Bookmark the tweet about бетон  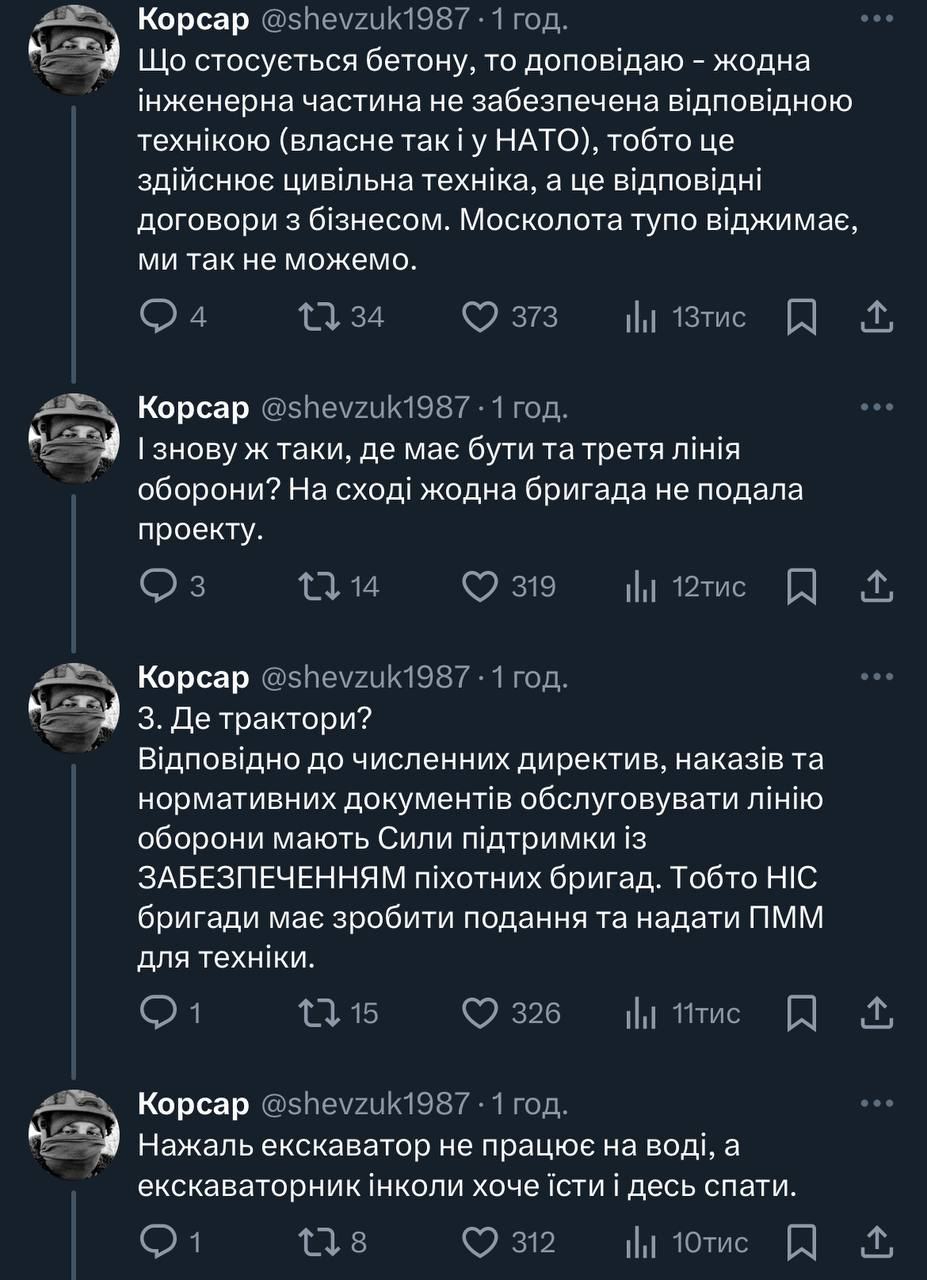[x=802, y=317]
